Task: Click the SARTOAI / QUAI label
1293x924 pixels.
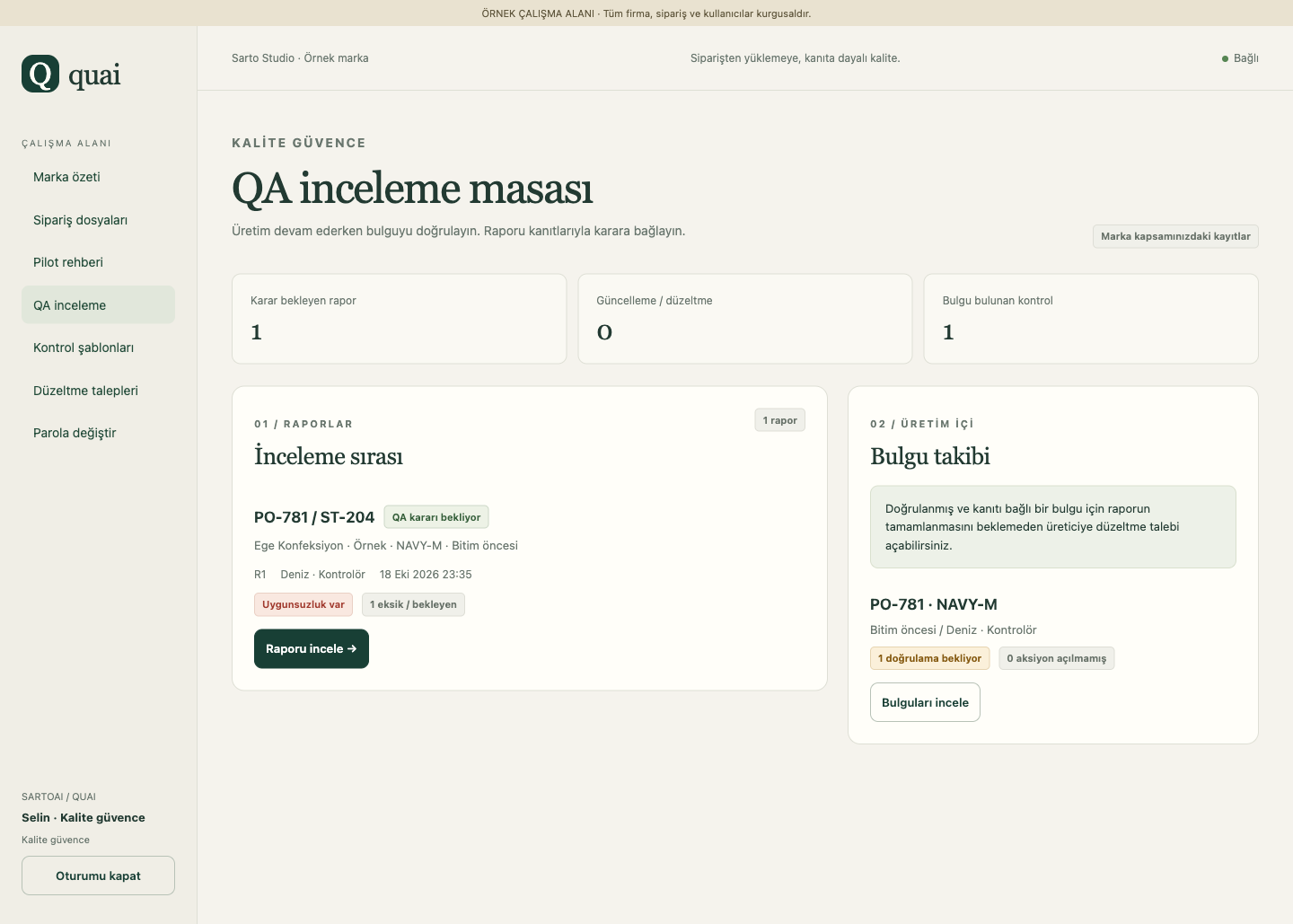Action: click(58, 796)
